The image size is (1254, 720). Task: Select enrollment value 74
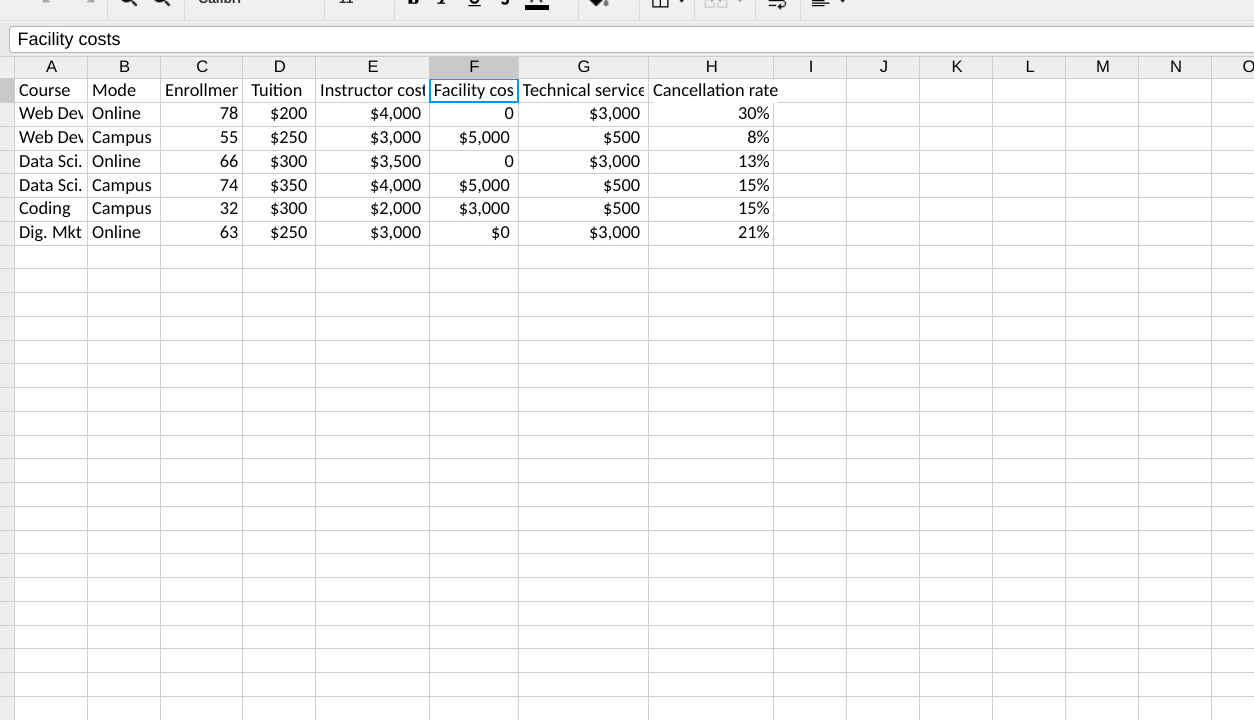click(202, 185)
